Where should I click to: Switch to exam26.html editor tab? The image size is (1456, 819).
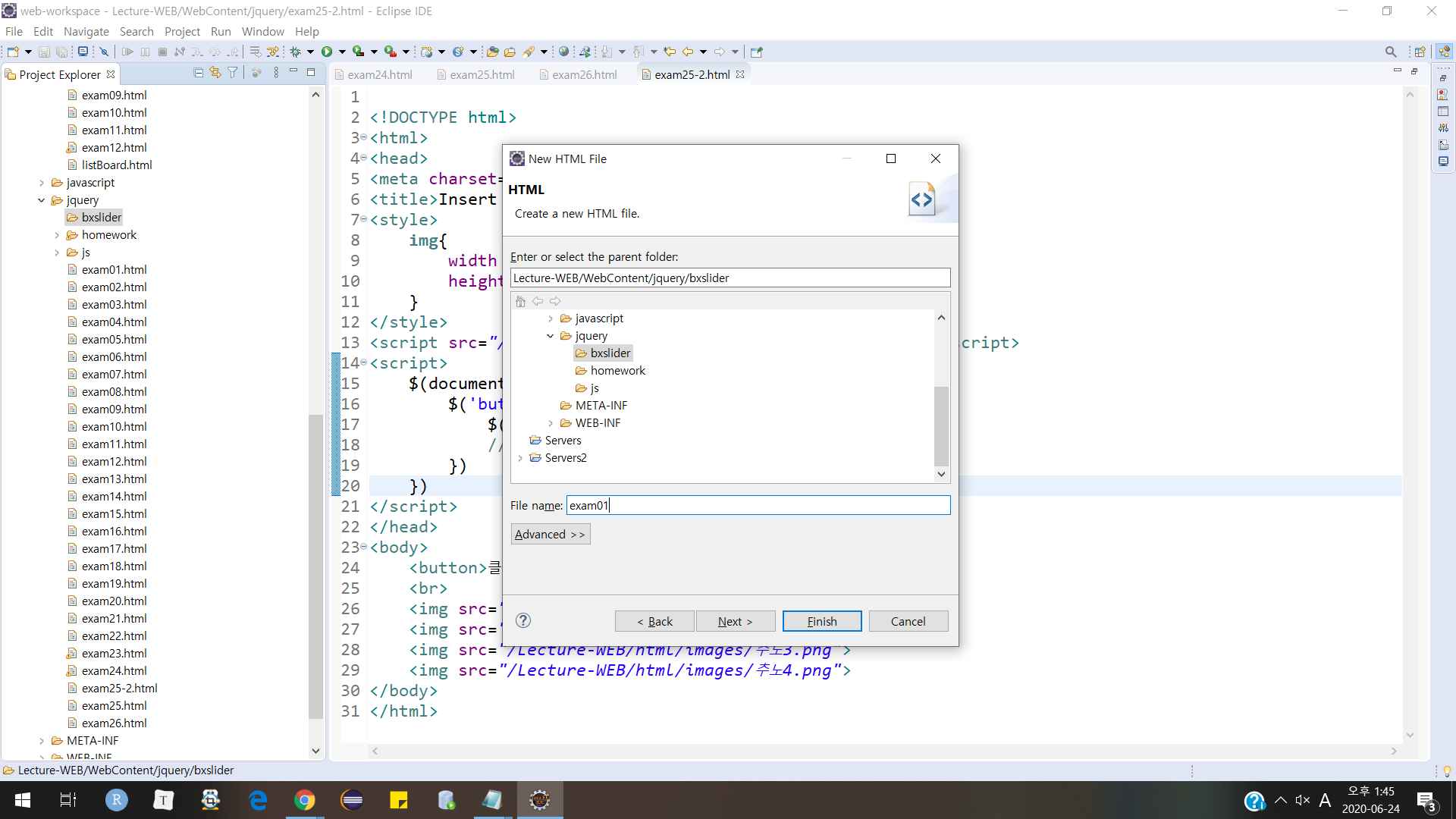[583, 74]
